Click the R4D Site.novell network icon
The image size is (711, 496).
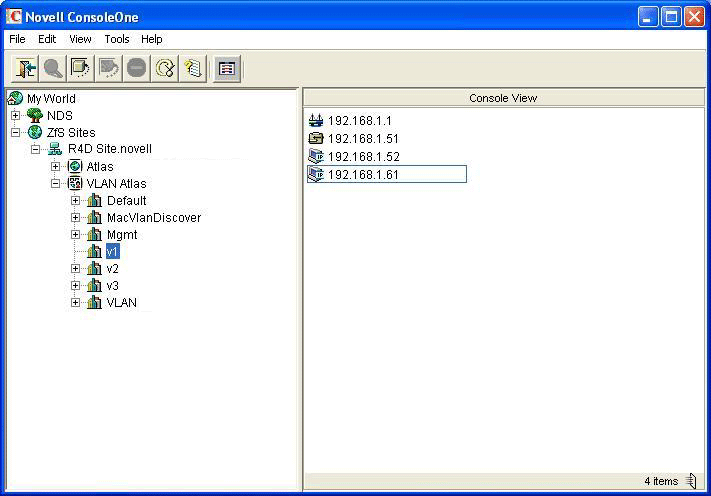[55, 149]
